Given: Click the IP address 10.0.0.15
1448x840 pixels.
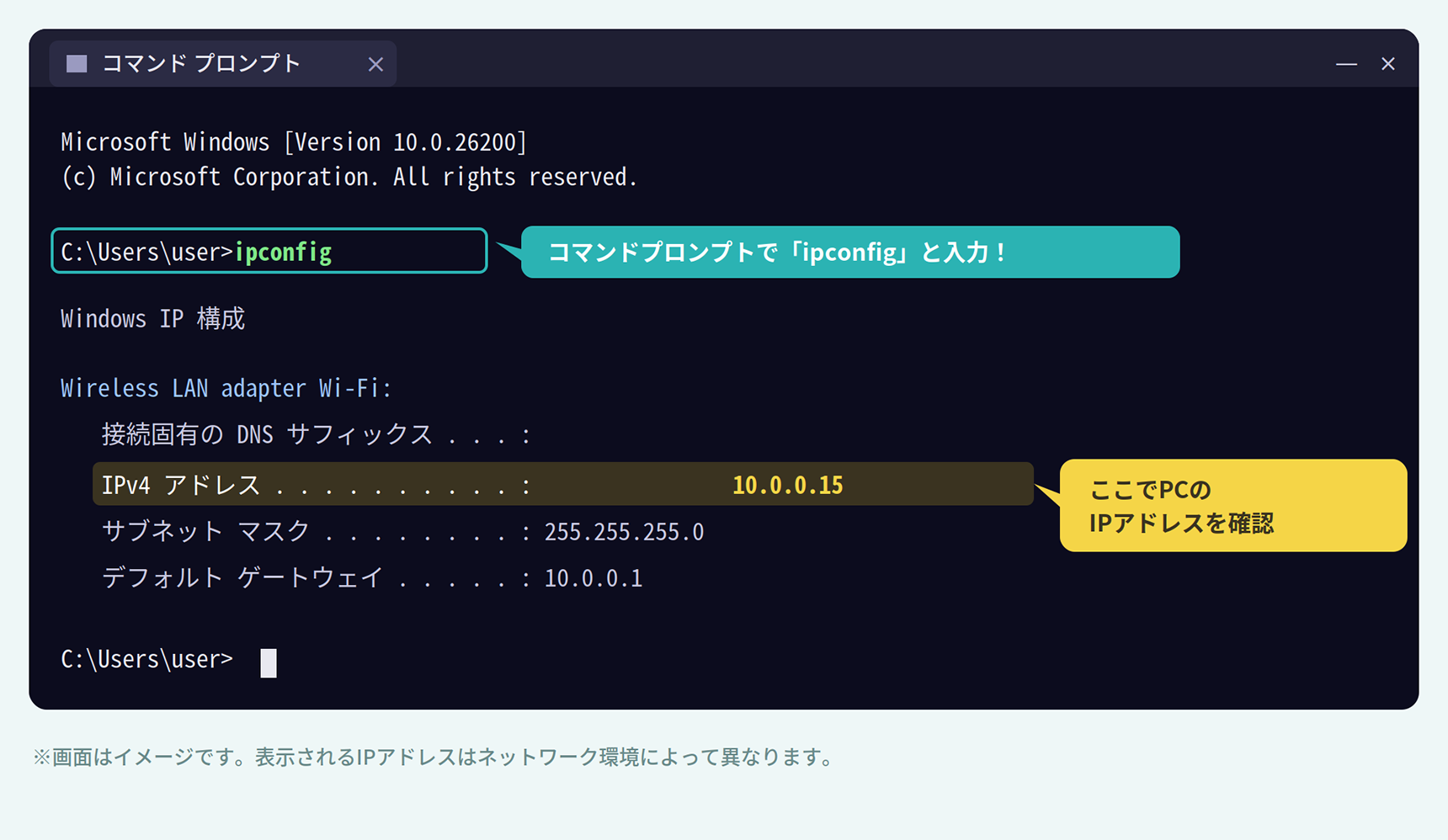Looking at the screenshot, I should click(x=788, y=485).
